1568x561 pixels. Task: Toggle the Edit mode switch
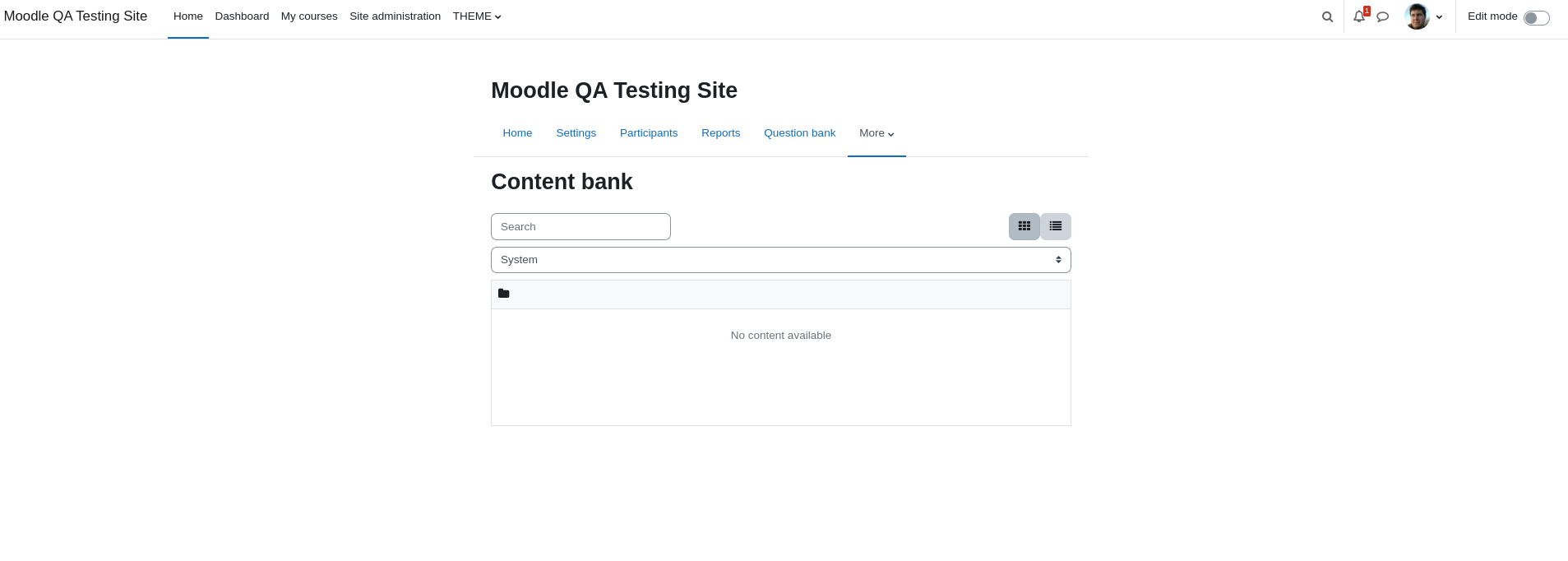click(x=1536, y=18)
